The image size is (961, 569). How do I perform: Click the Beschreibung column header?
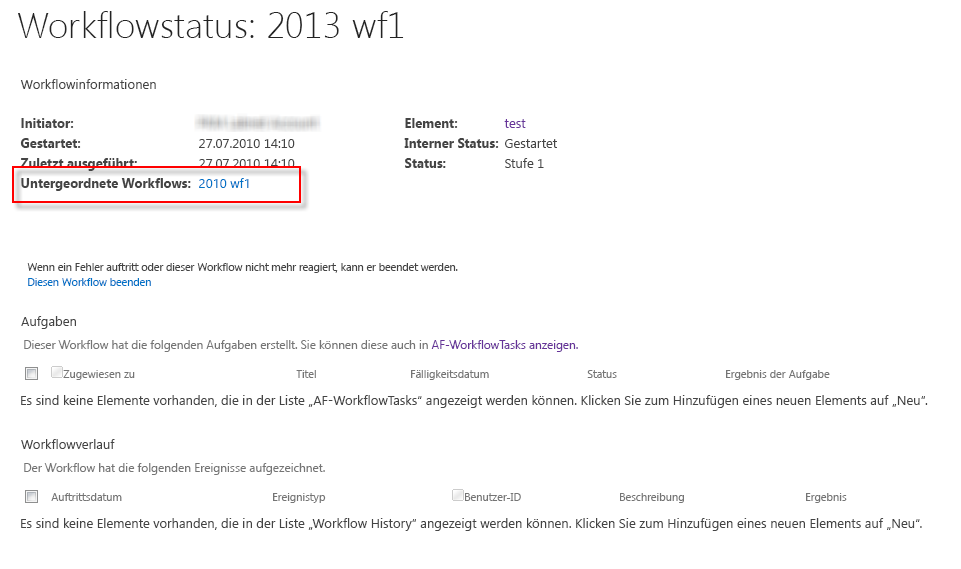click(x=651, y=497)
